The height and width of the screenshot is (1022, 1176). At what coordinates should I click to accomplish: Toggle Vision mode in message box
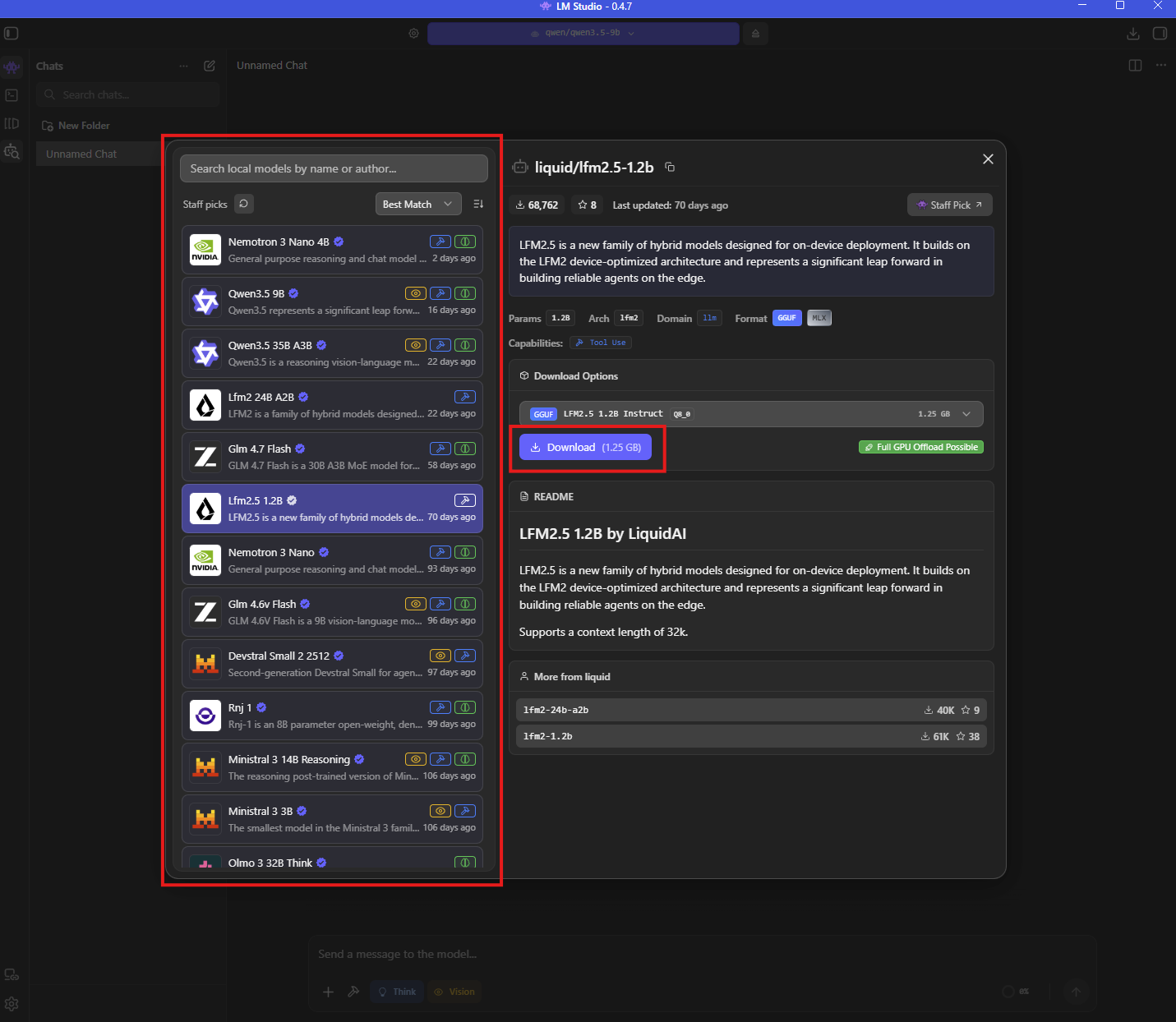[x=454, y=992]
